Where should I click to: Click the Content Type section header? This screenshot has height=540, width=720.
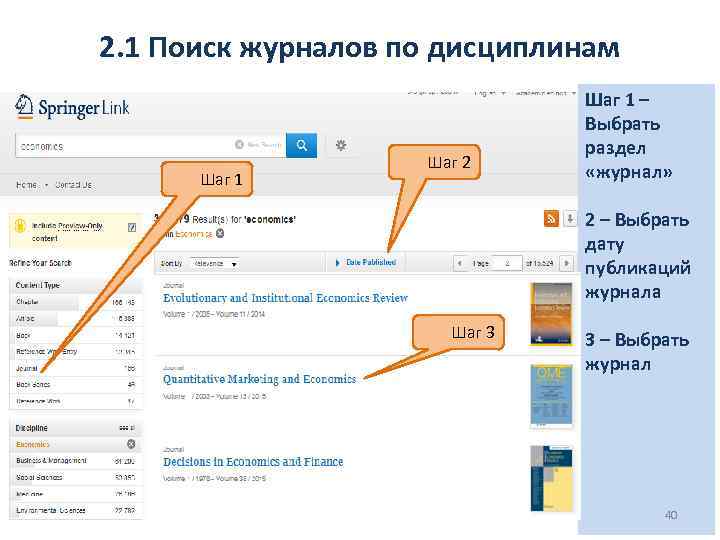(x=75, y=285)
